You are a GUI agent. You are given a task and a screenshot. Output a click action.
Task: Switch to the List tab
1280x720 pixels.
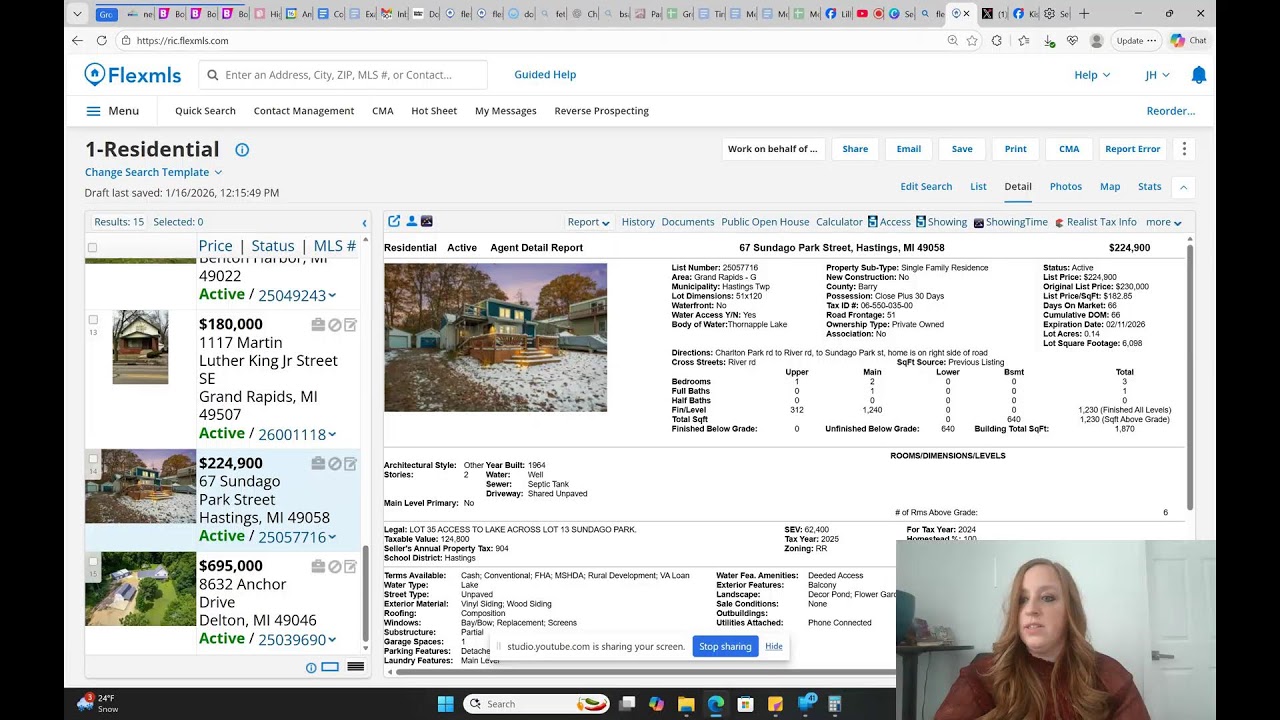point(978,187)
